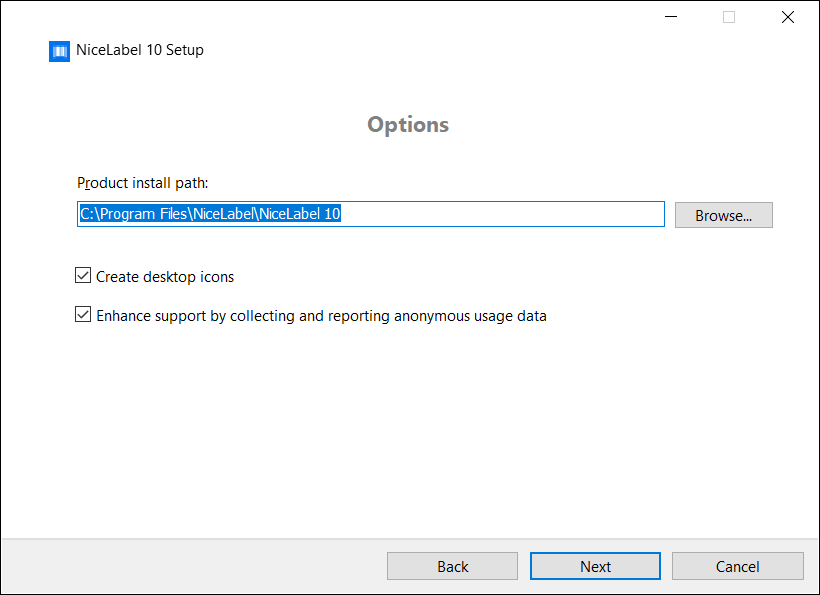The image size is (820, 595).
Task: Click the 'Create desktop icons' label text
Action: 165,277
